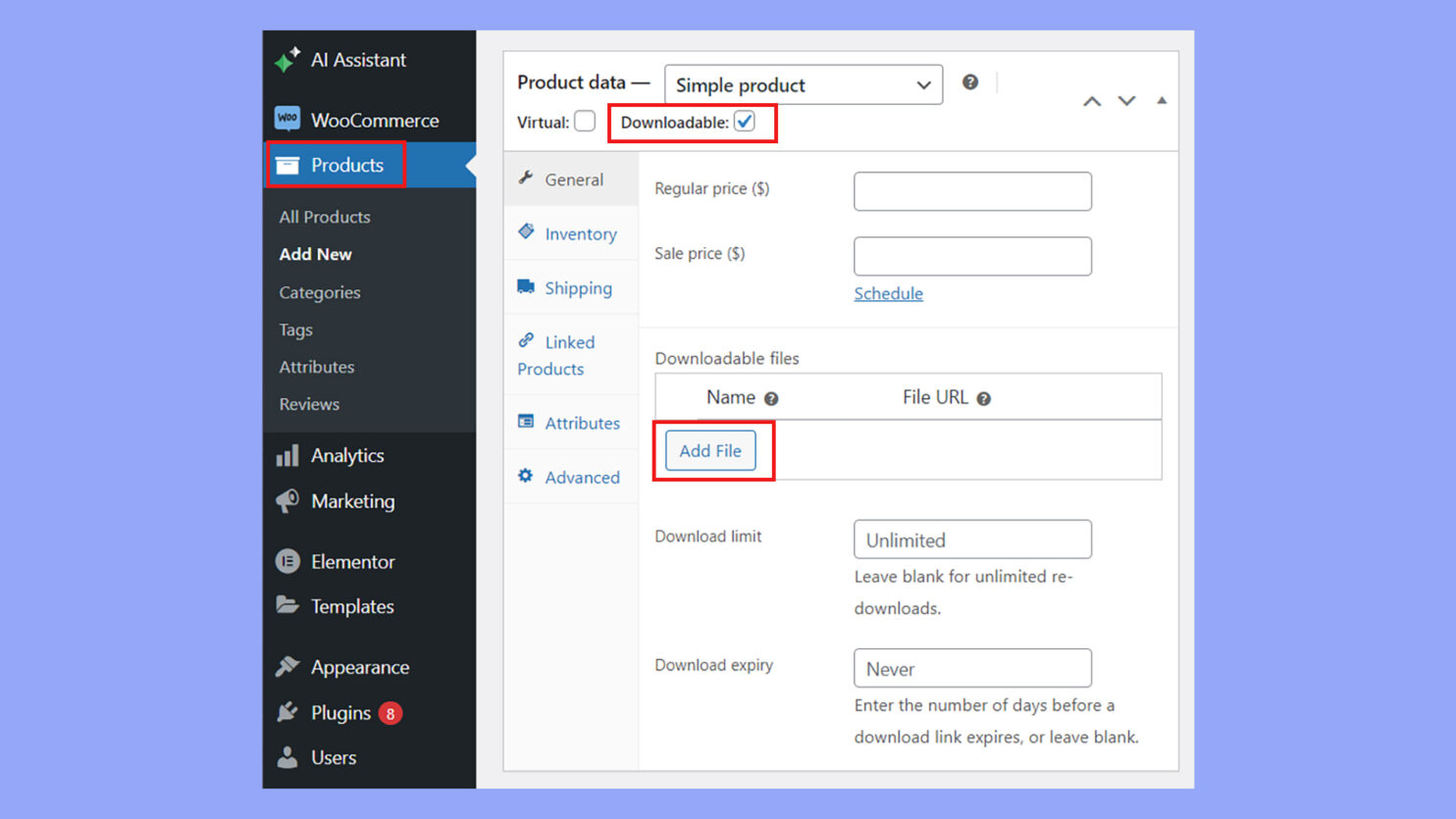Open the Schedule sale price link
The height and width of the screenshot is (819, 1456).
tap(888, 293)
